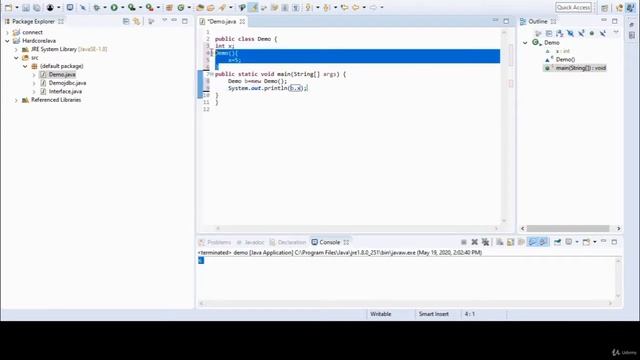Open Package Explorer view menu
This screenshot has width=640, height=360.
point(164,20)
